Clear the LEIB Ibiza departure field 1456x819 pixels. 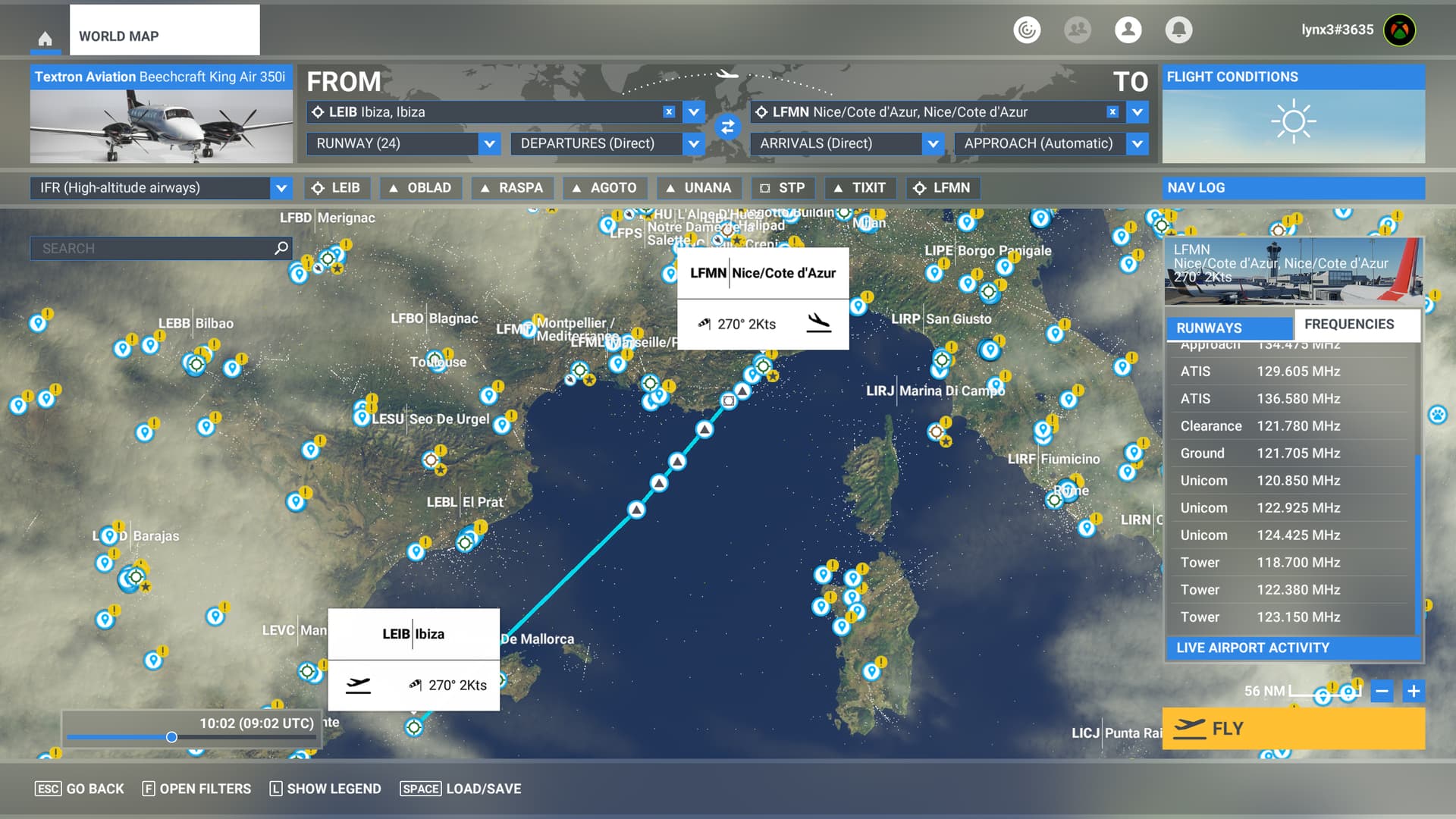point(668,112)
